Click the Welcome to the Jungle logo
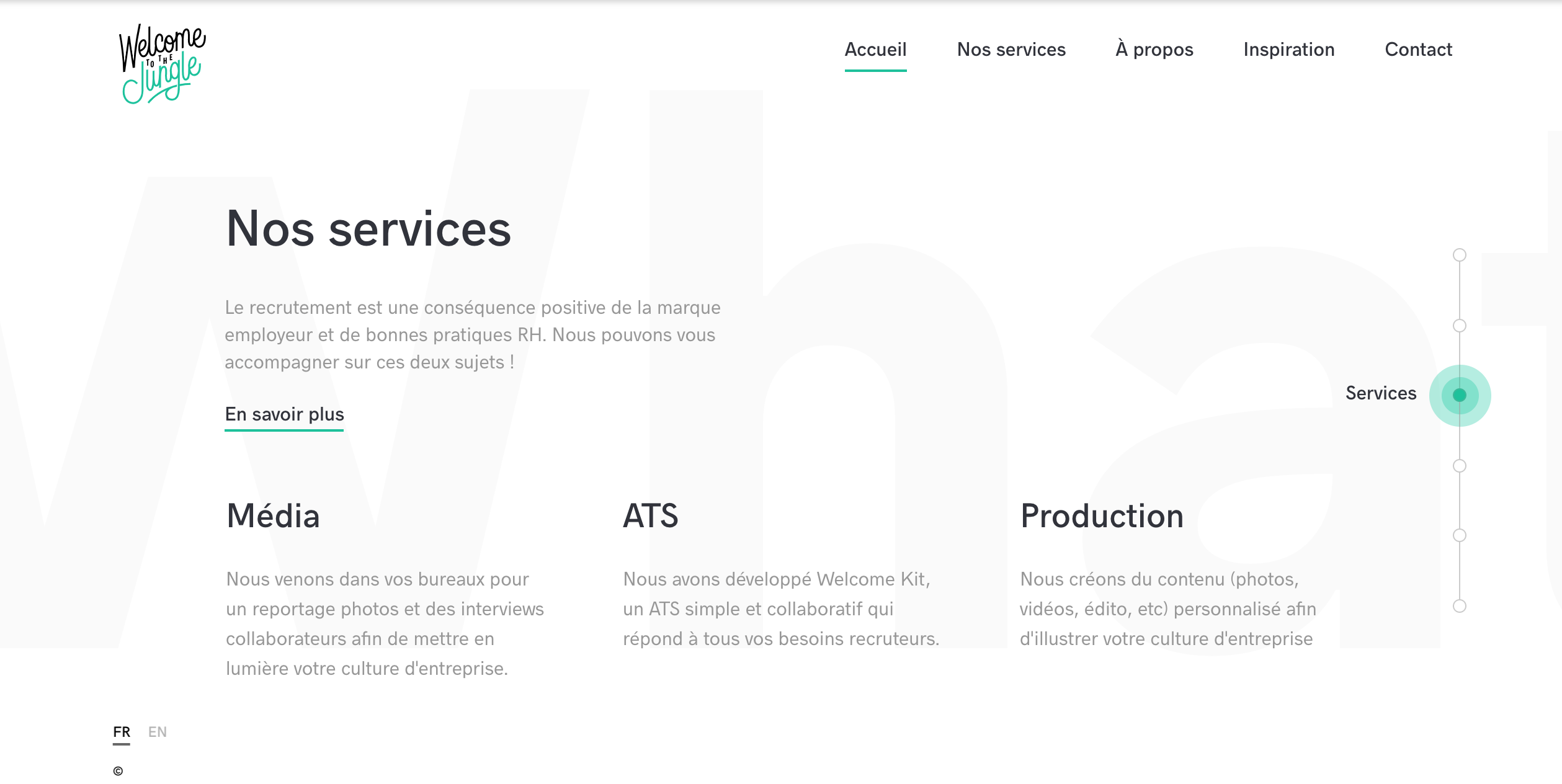This screenshot has height=784, width=1562. tap(163, 64)
